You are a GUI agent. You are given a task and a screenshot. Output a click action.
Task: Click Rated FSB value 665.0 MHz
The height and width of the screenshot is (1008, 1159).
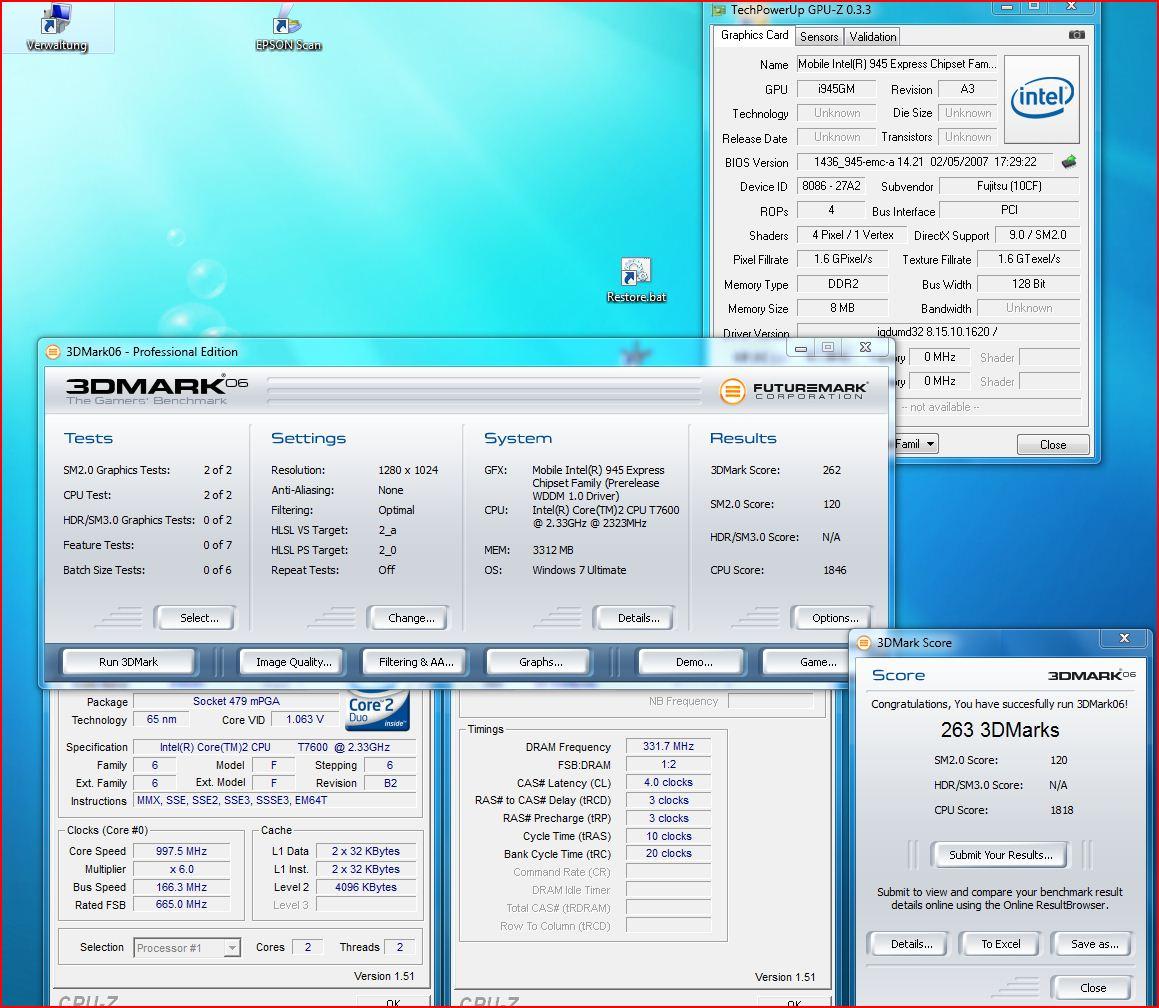(181, 905)
